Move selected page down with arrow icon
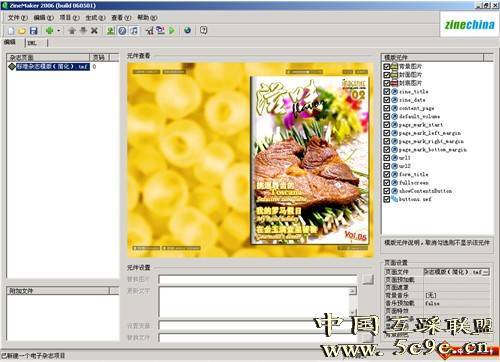 (x=83, y=31)
